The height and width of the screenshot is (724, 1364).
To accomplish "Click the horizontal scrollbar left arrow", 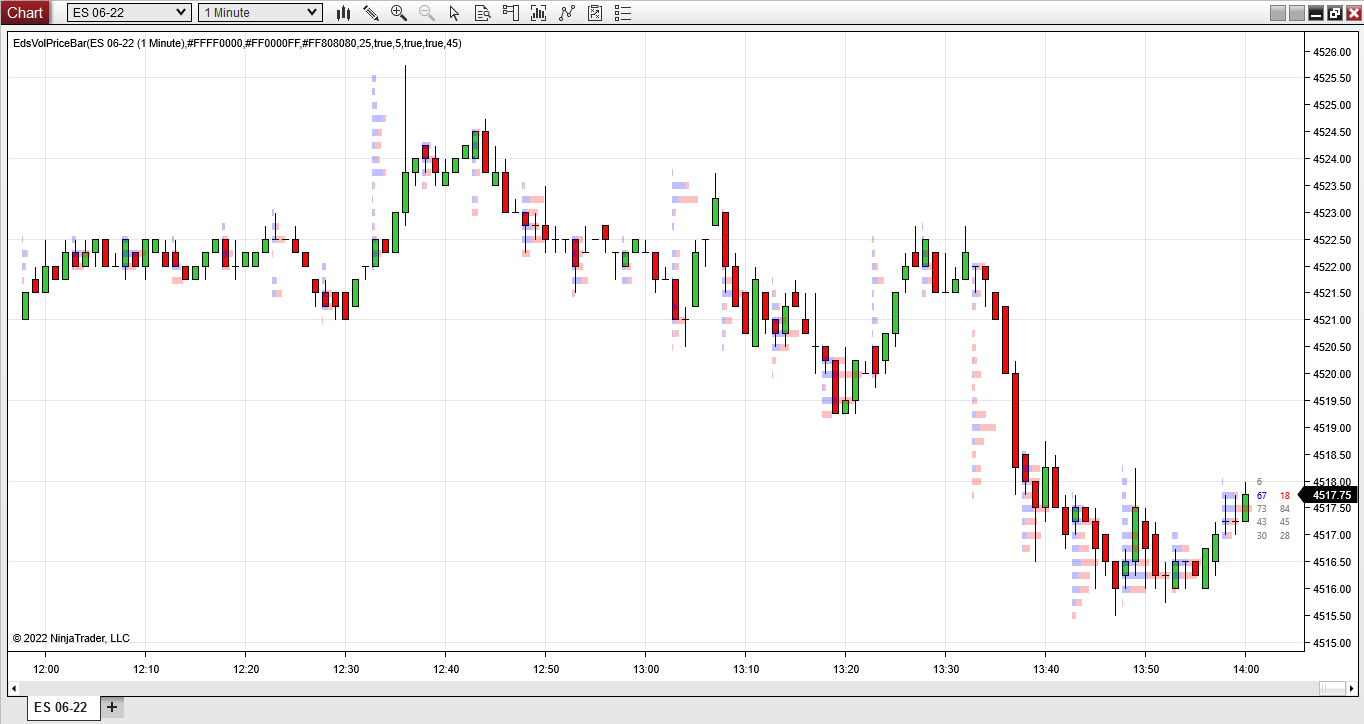I will 14,688.
